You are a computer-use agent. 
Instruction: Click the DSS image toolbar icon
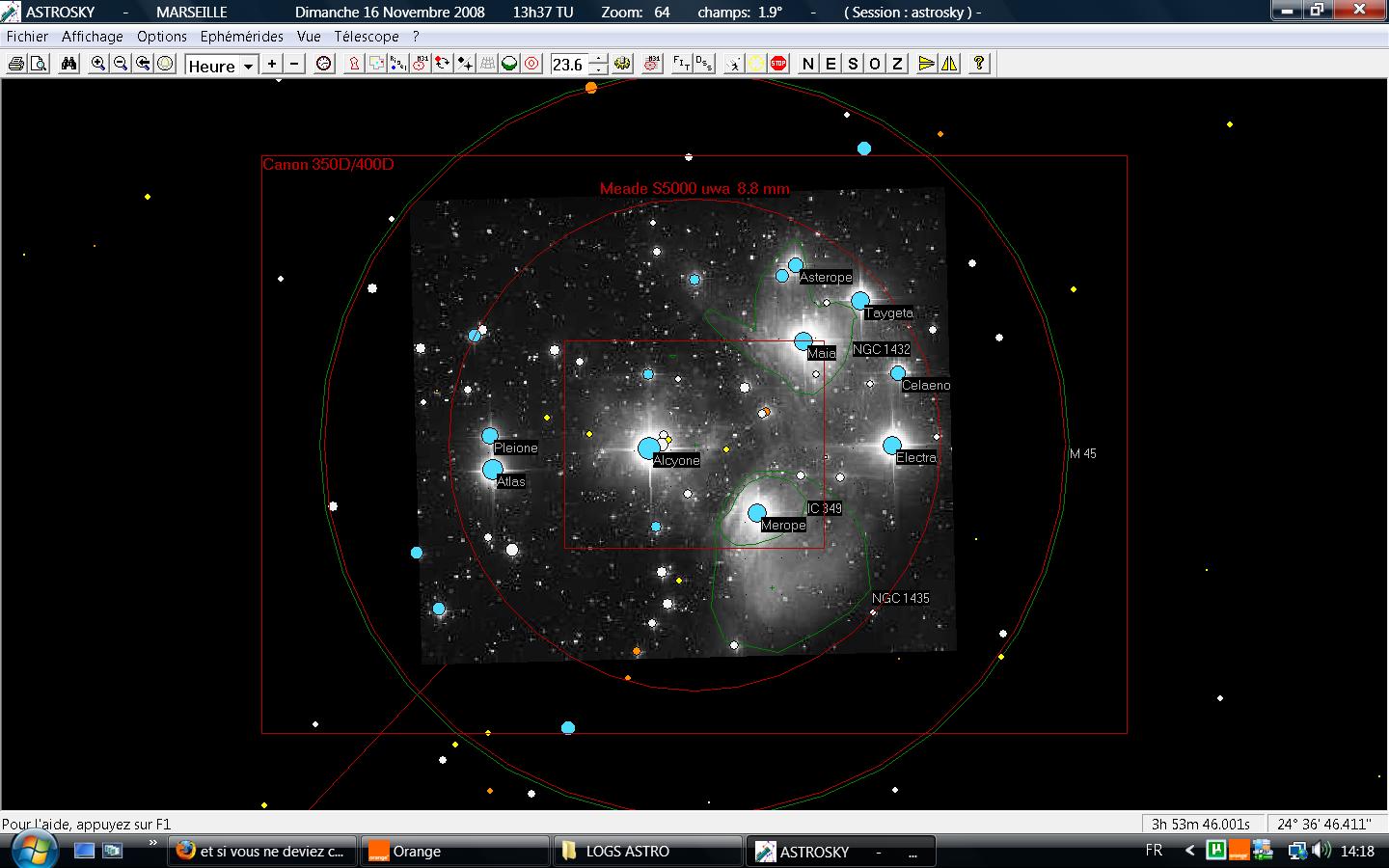pyautogui.click(x=704, y=64)
